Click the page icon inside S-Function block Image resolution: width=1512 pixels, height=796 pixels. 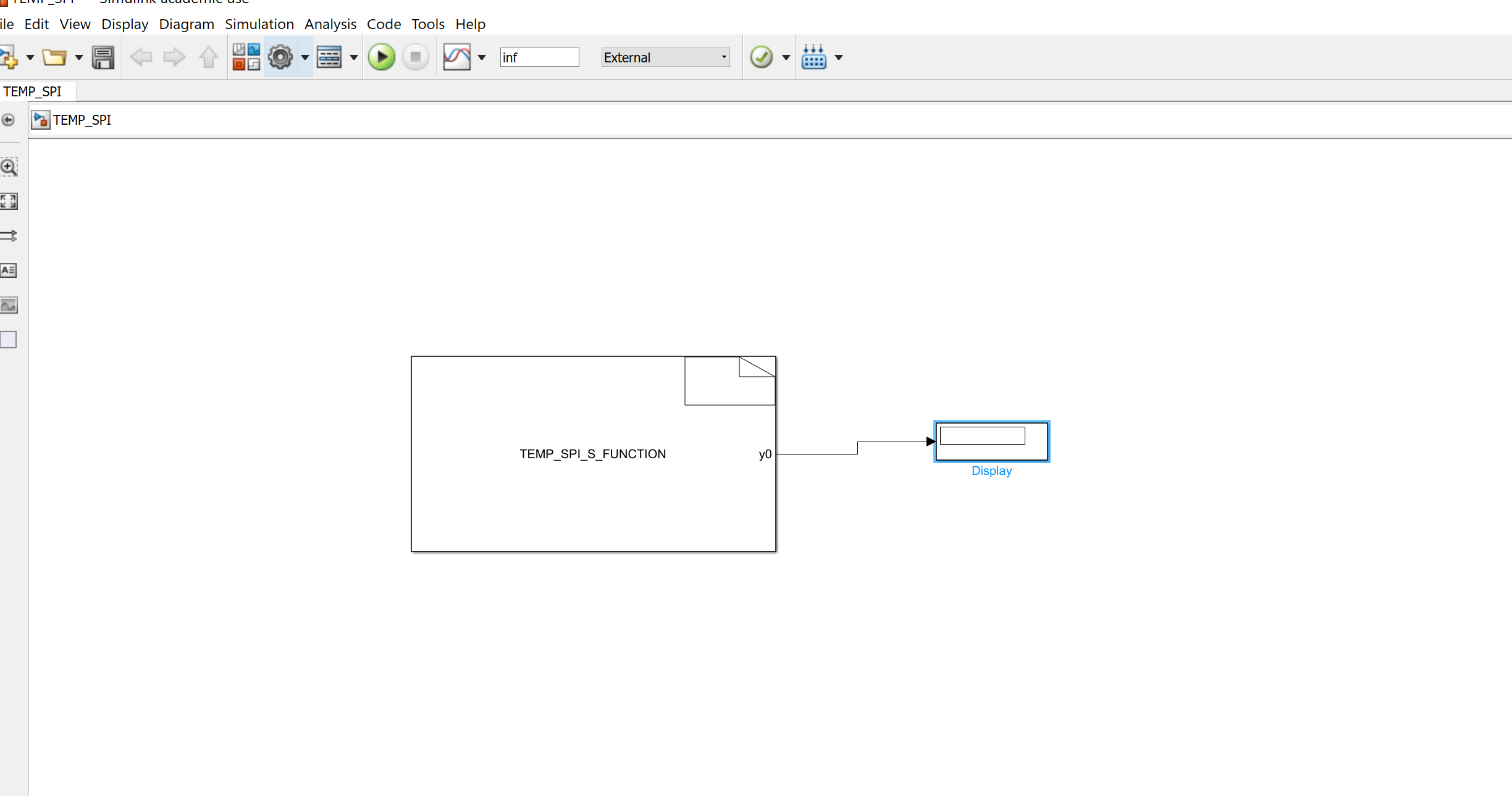[x=730, y=381]
